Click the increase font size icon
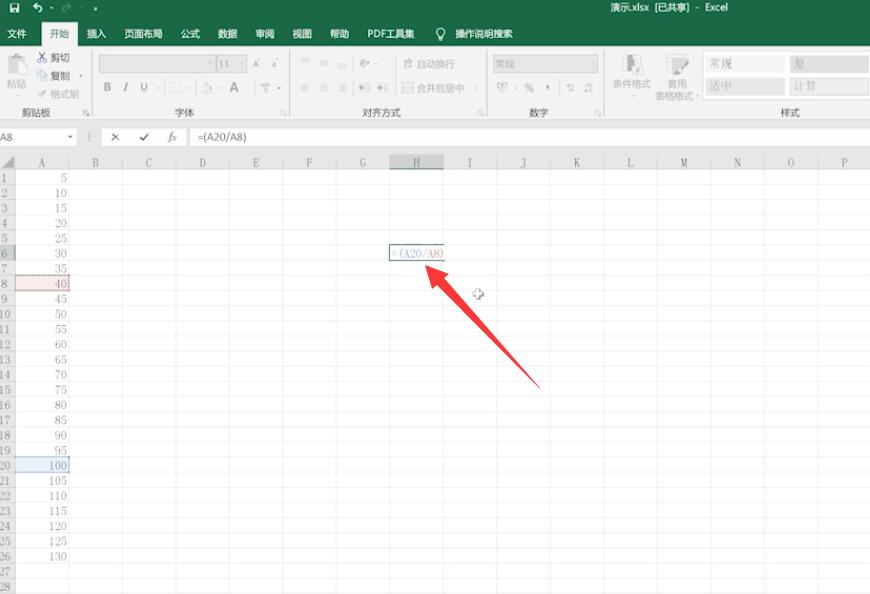Image resolution: width=870 pixels, height=594 pixels. point(256,64)
